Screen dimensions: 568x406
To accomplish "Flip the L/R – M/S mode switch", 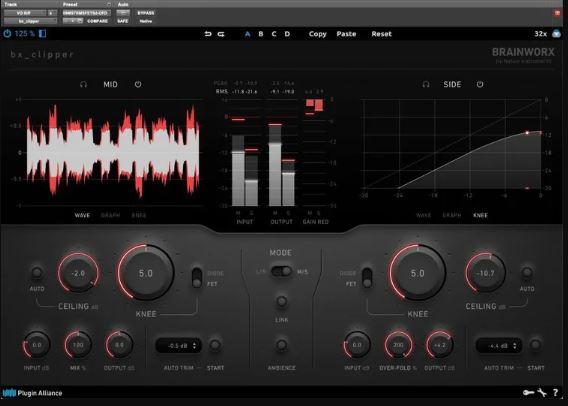I will pyautogui.click(x=281, y=271).
